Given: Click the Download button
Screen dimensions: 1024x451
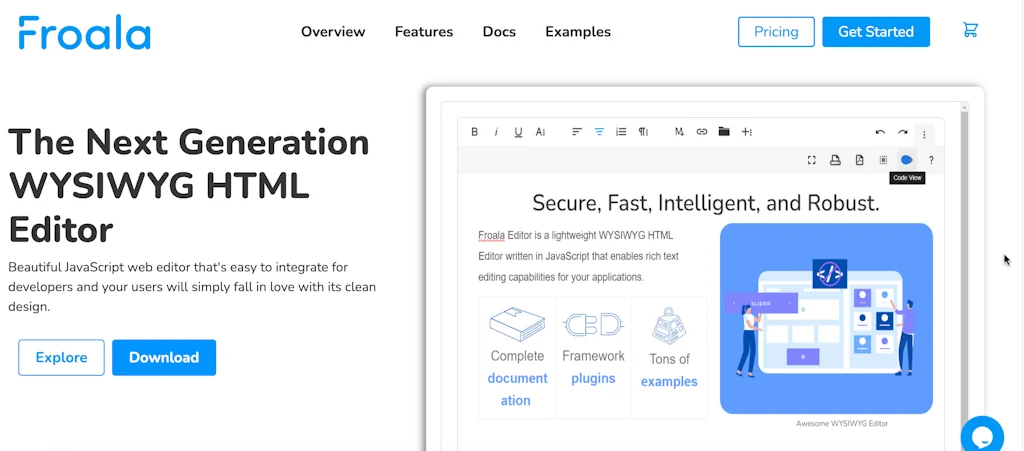Looking at the screenshot, I should click(164, 358).
